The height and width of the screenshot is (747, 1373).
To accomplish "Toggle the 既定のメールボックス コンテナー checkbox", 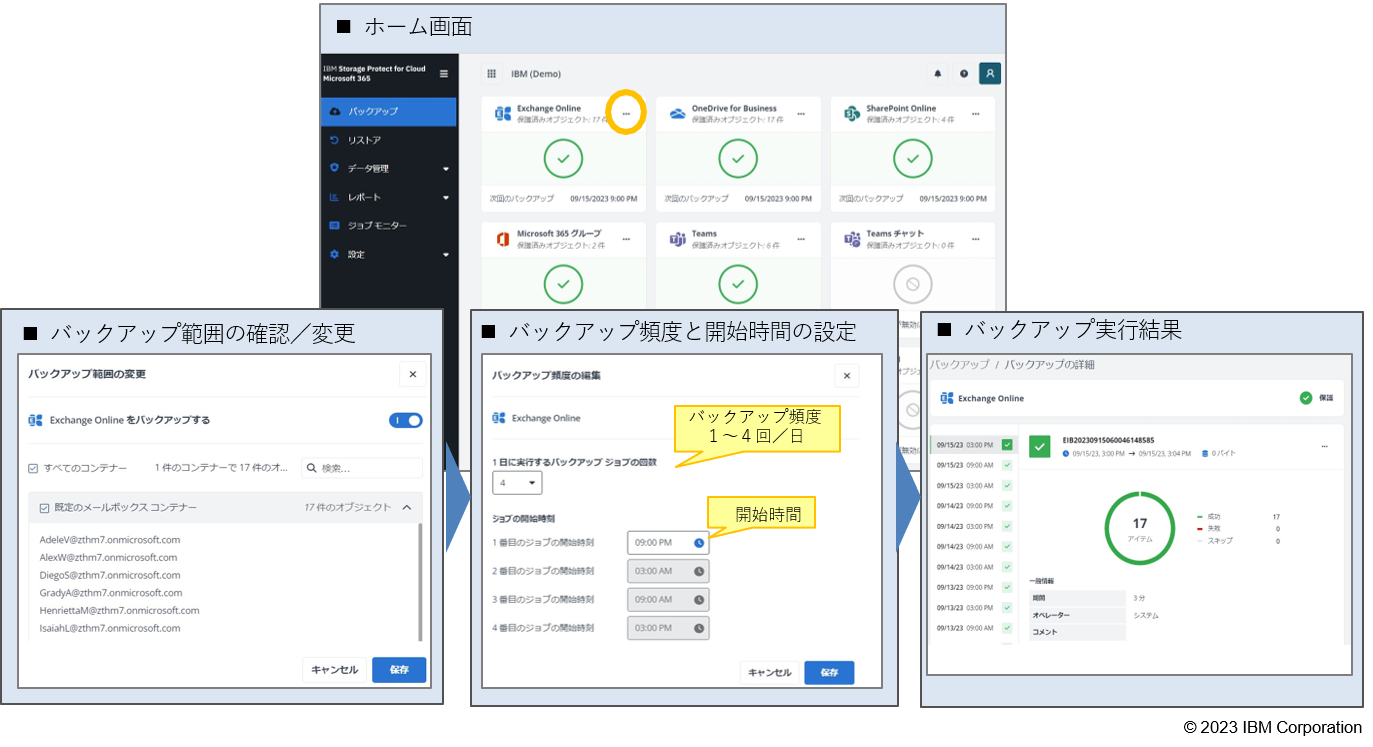I will [x=42, y=506].
